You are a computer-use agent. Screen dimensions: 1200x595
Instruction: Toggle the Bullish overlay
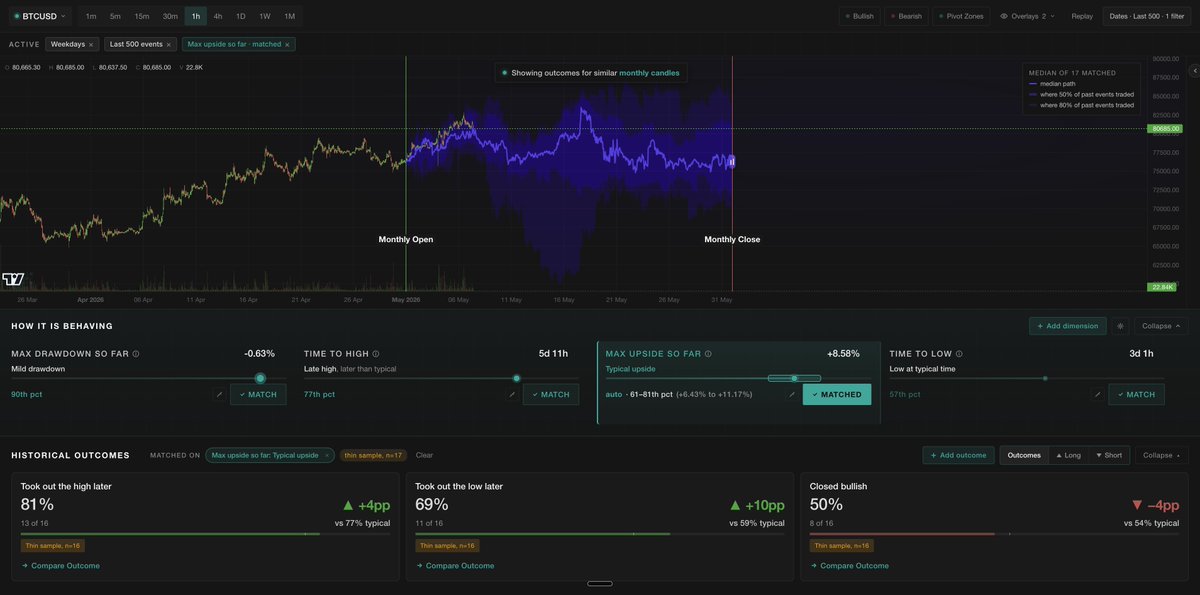click(858, 16)
